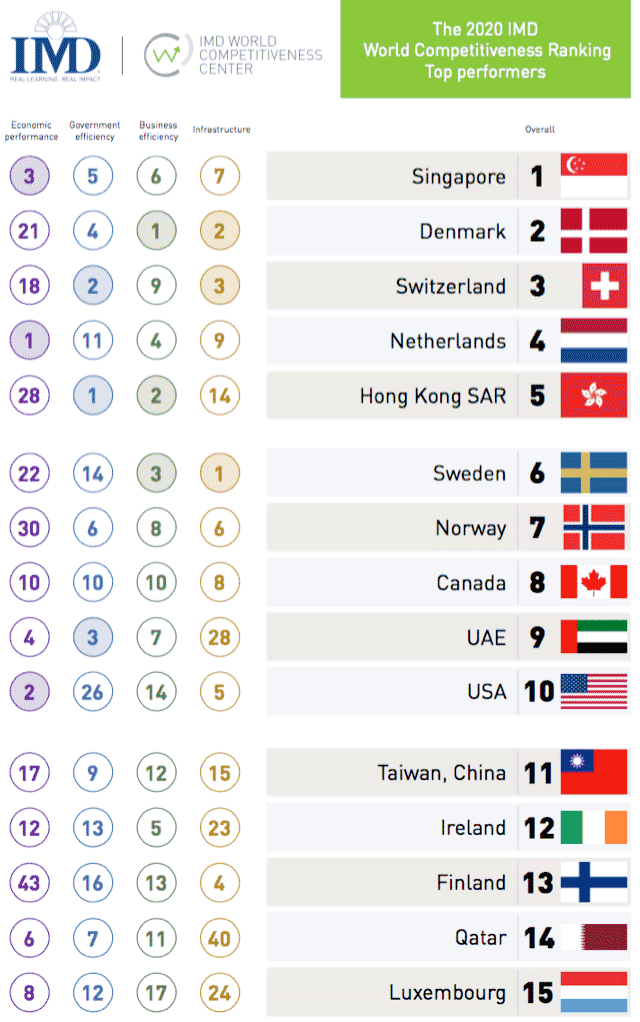Image resolution: width=640 pixels, height=1022 pixels.
Task: Click the Canada maple leaf flag
Action: (x=594, y=582)
